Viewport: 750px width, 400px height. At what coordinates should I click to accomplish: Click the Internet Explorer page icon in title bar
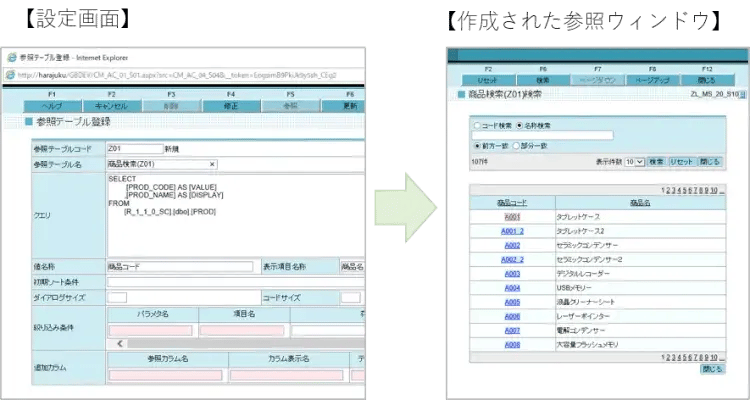(x=12, y=57)
